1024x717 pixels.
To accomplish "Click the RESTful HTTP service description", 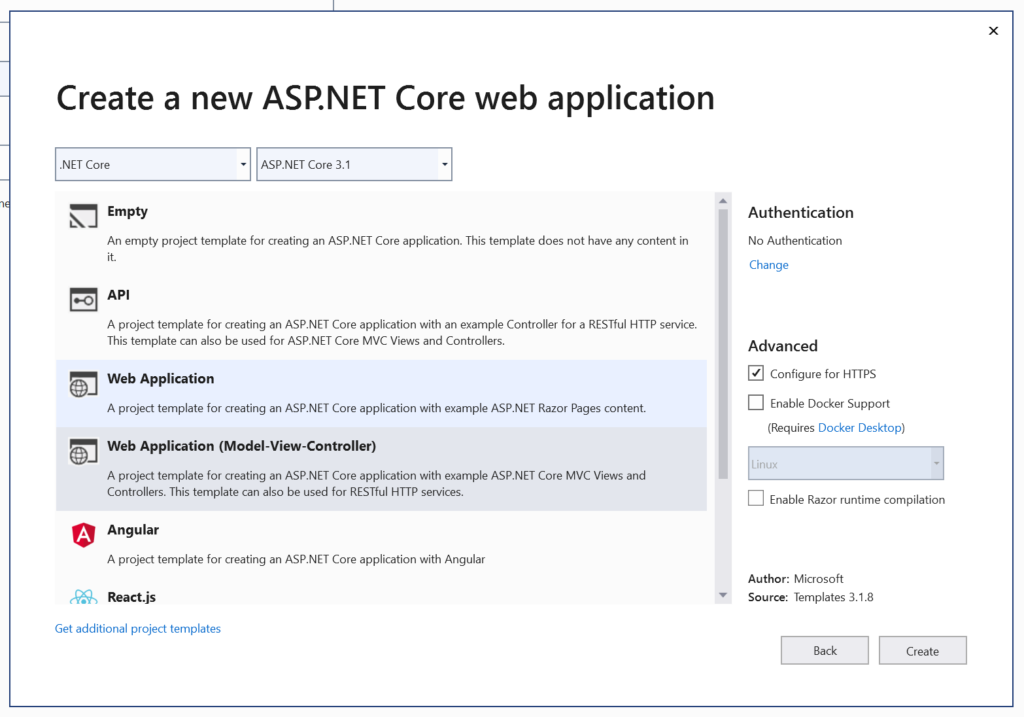I will [x=402, y=332].
